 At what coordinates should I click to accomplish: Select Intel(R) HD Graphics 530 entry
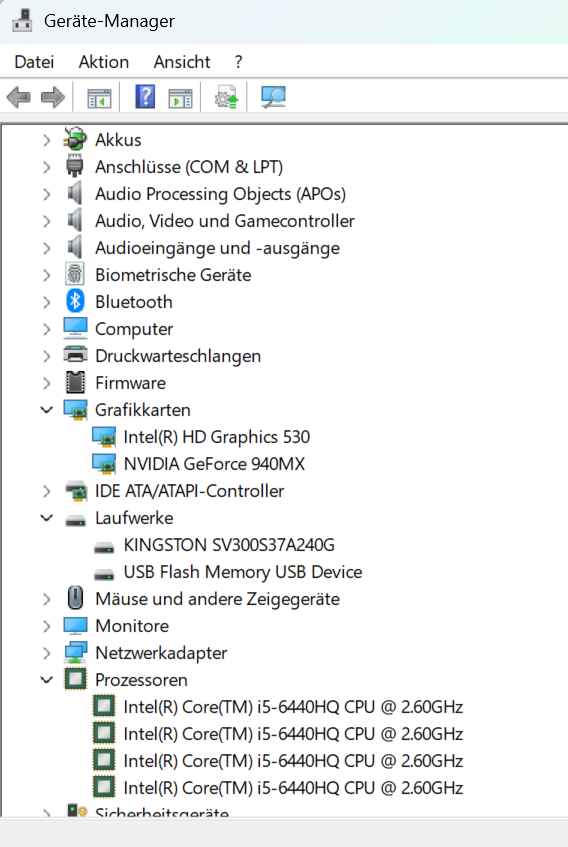tap(217, 437)
